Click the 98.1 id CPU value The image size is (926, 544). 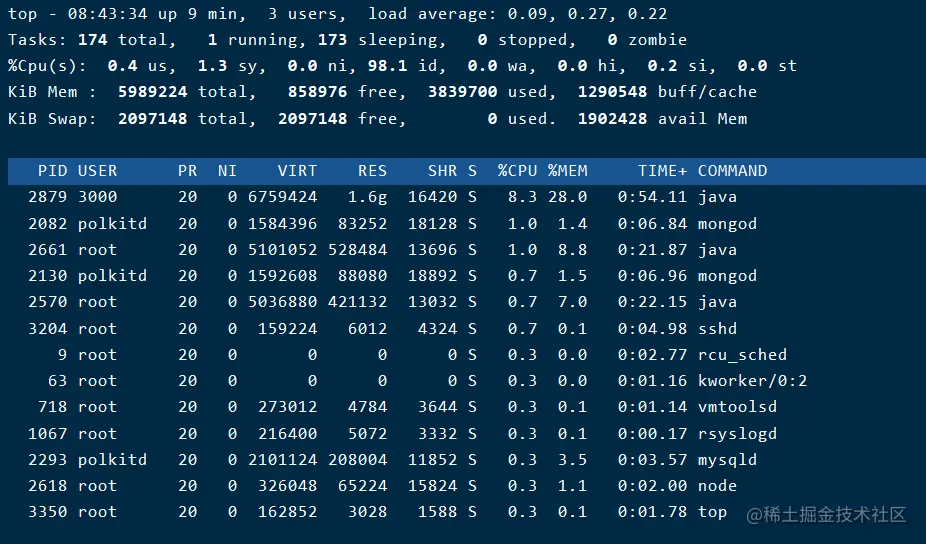pyautogui.click(x=387, y=66)
